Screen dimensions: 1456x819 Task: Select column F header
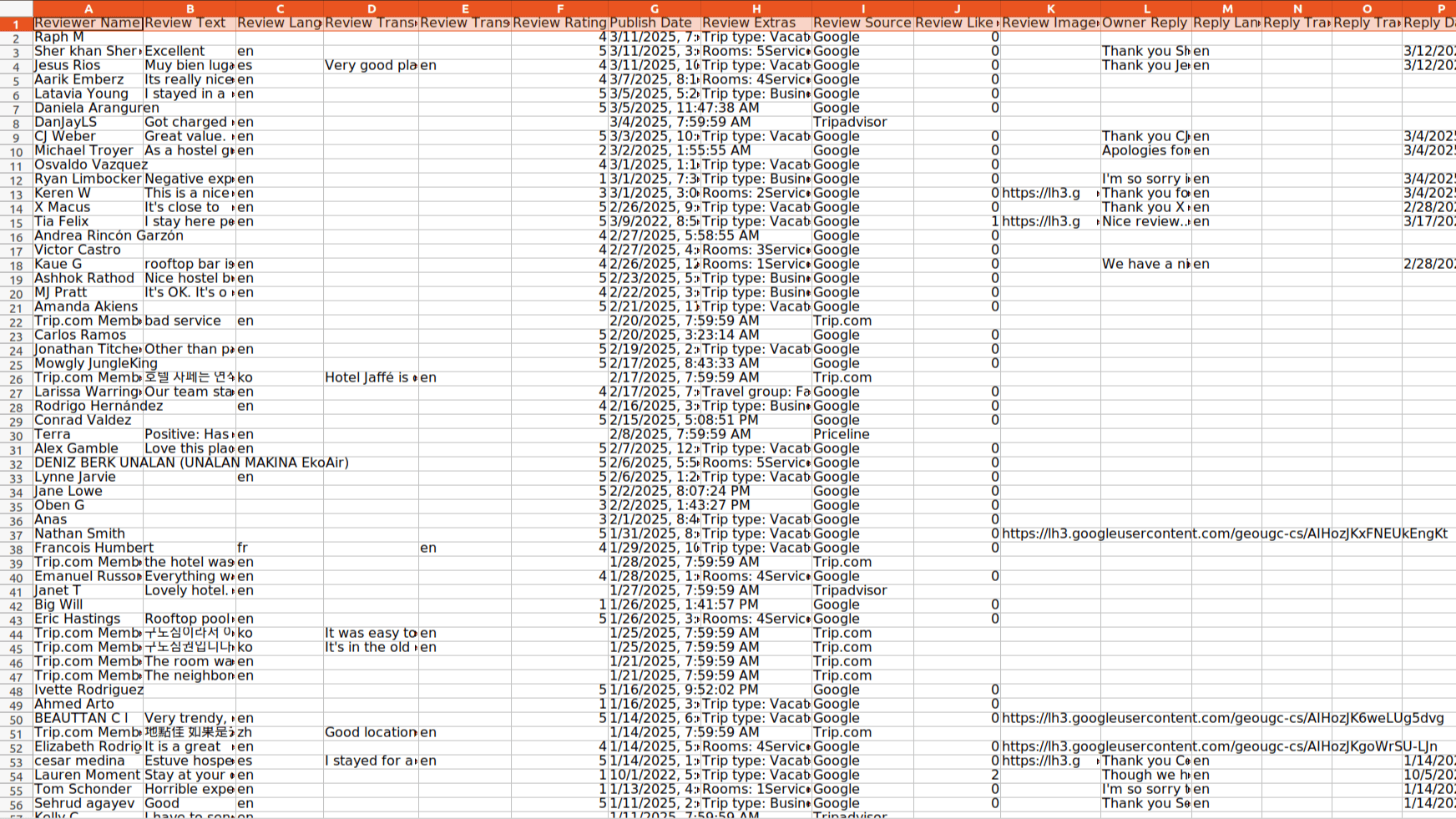coord(559,8)
